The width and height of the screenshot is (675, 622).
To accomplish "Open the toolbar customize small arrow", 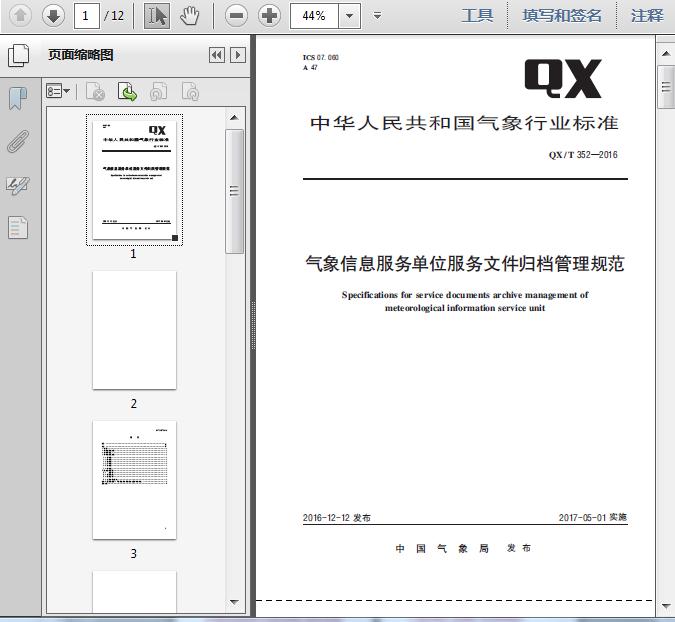I will click(x=377, y=16).
